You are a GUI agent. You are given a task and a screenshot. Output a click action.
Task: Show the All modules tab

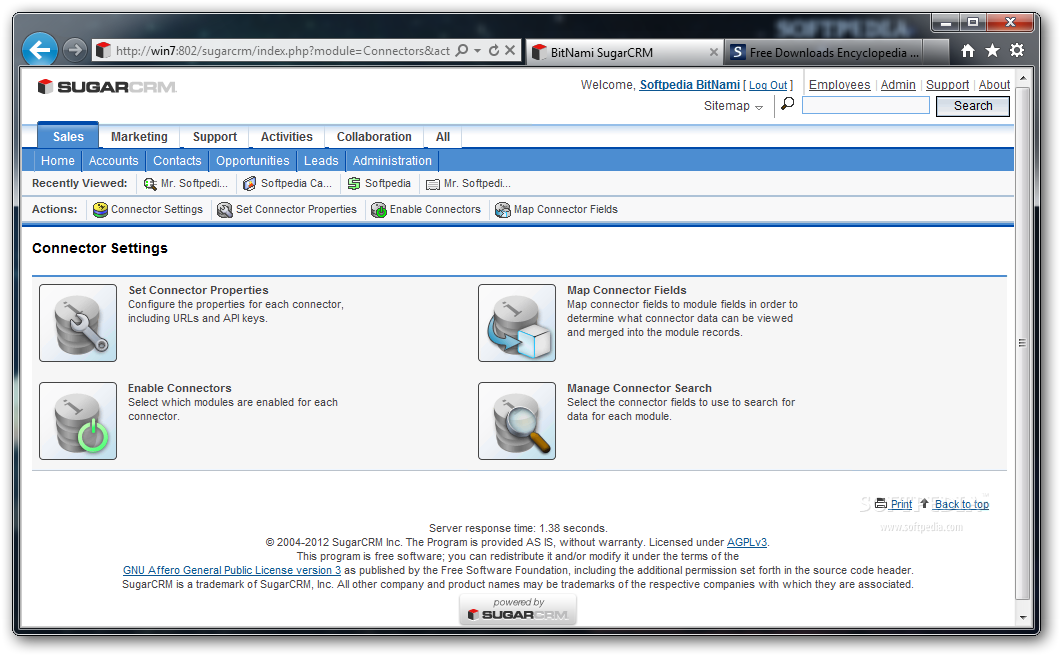(x=443, y=137)
